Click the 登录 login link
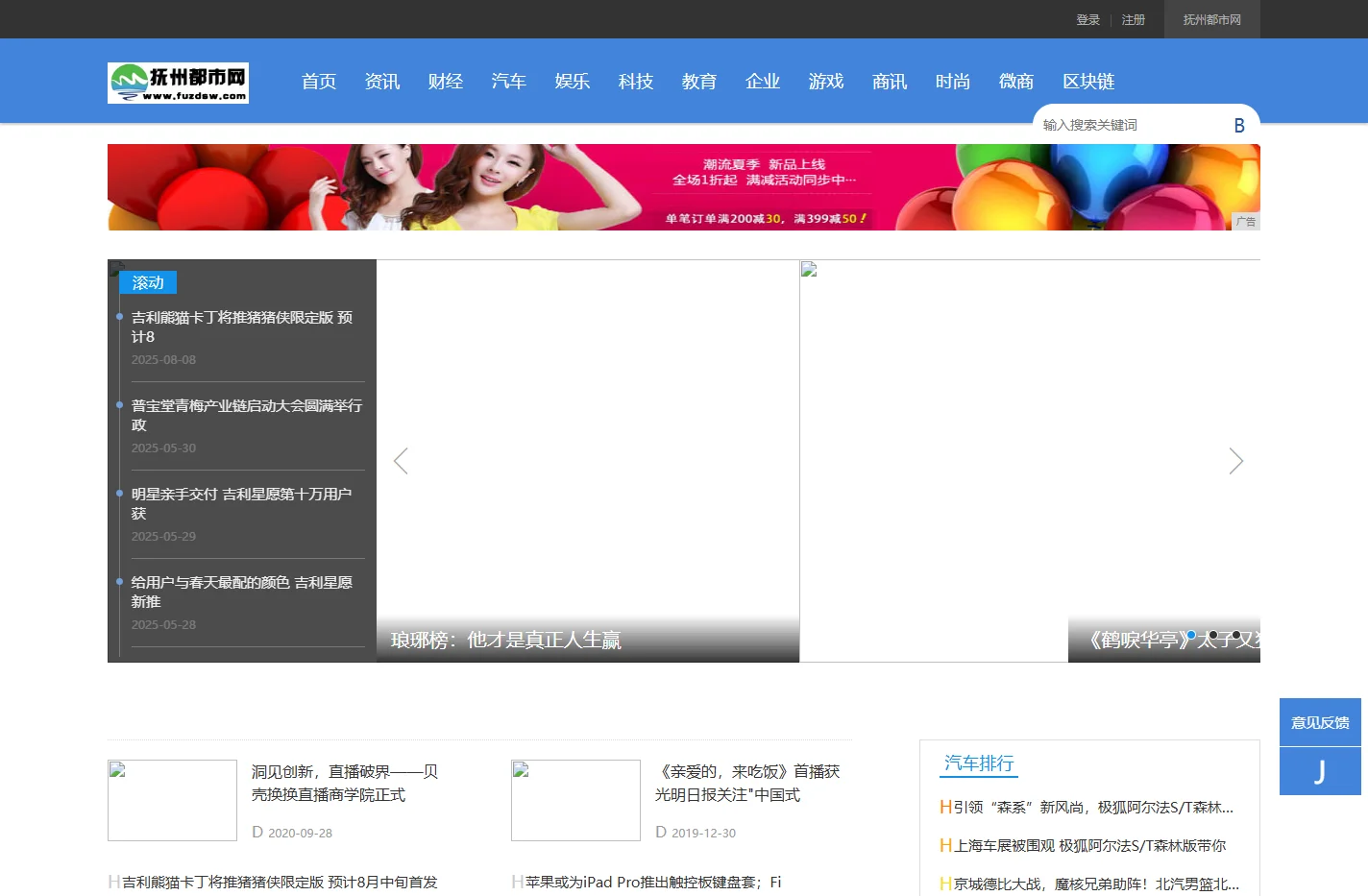Image resolution: width=1368 pixels, height=896 pixels. (1087, 19)
